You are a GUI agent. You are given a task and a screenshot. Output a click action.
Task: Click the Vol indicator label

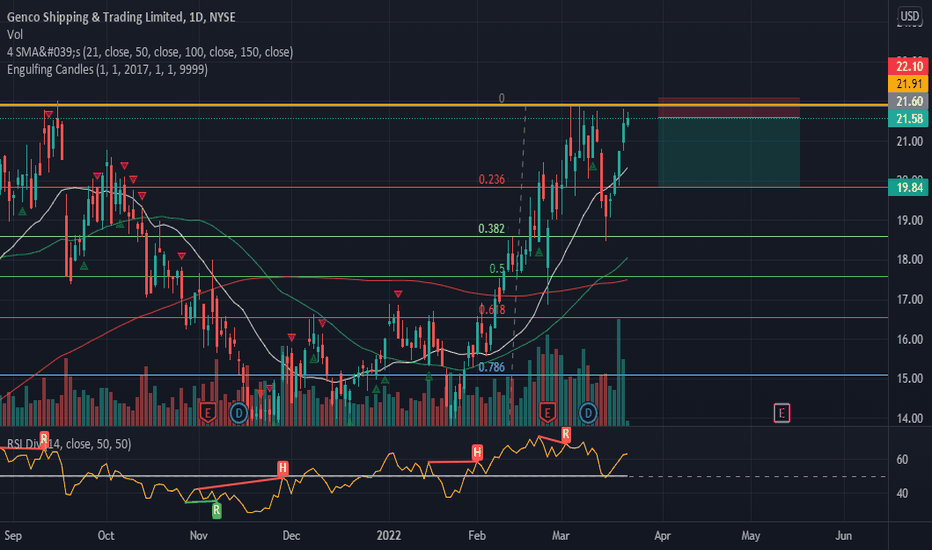pyautogui.click(x=15, y=34)
